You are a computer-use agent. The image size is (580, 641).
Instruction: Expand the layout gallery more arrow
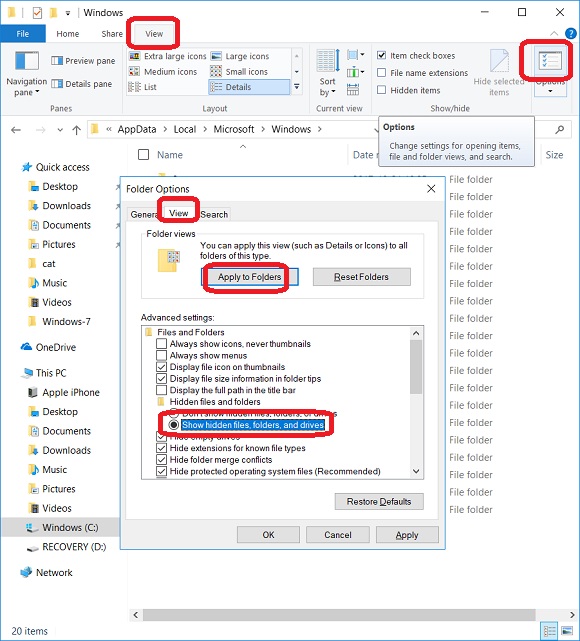297,87
